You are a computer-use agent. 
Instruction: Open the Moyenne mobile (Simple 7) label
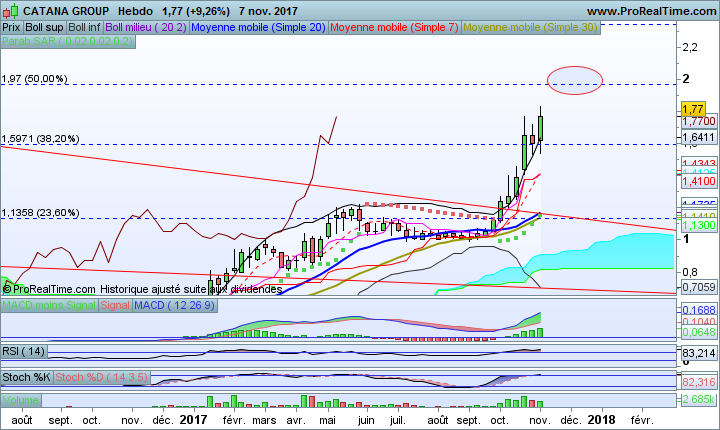[x=394, y=28]
